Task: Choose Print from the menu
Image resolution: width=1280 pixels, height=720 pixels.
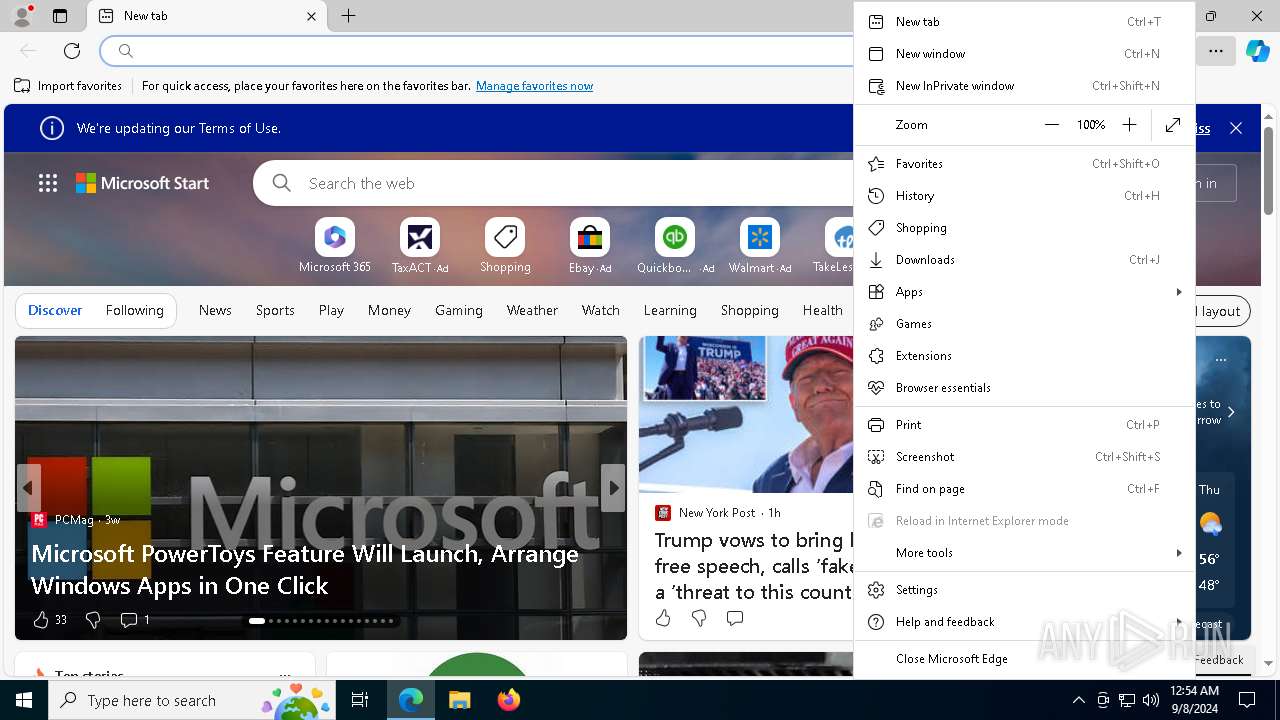Action: point(1024,425)
